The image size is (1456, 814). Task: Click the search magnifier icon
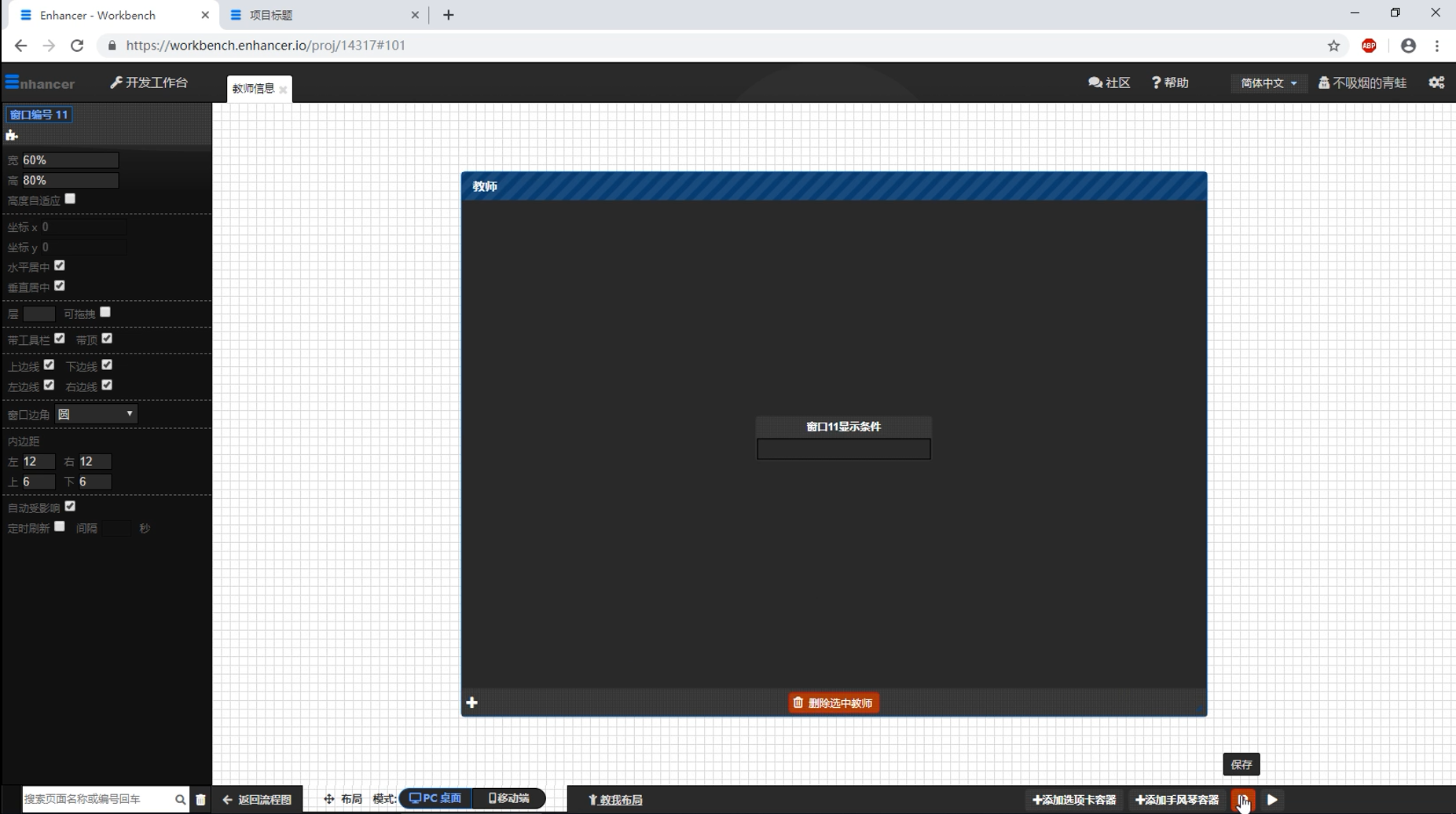click(180, 799)
